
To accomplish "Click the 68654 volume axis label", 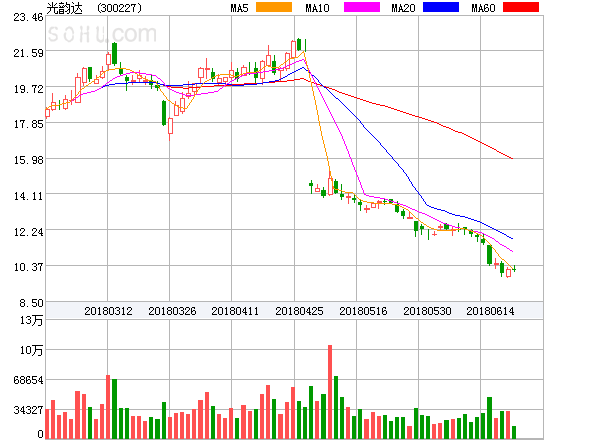I will [28, 380].
